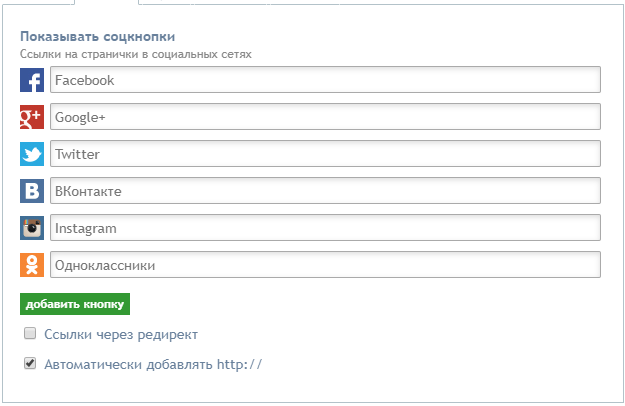Image resolution: width=625 pixels, height=406 pixels.
Task: Click the Показывать соцкнопки heading
Action: pyautogui.click(x=98, y=37)
